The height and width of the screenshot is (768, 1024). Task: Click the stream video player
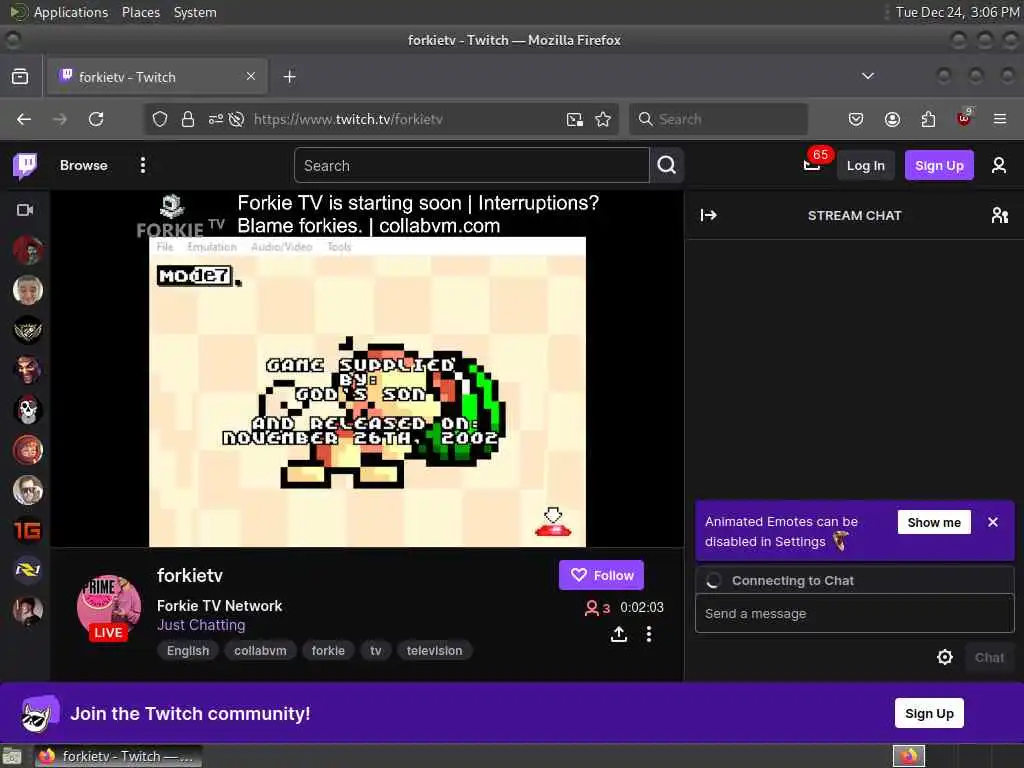coord(367,369)
